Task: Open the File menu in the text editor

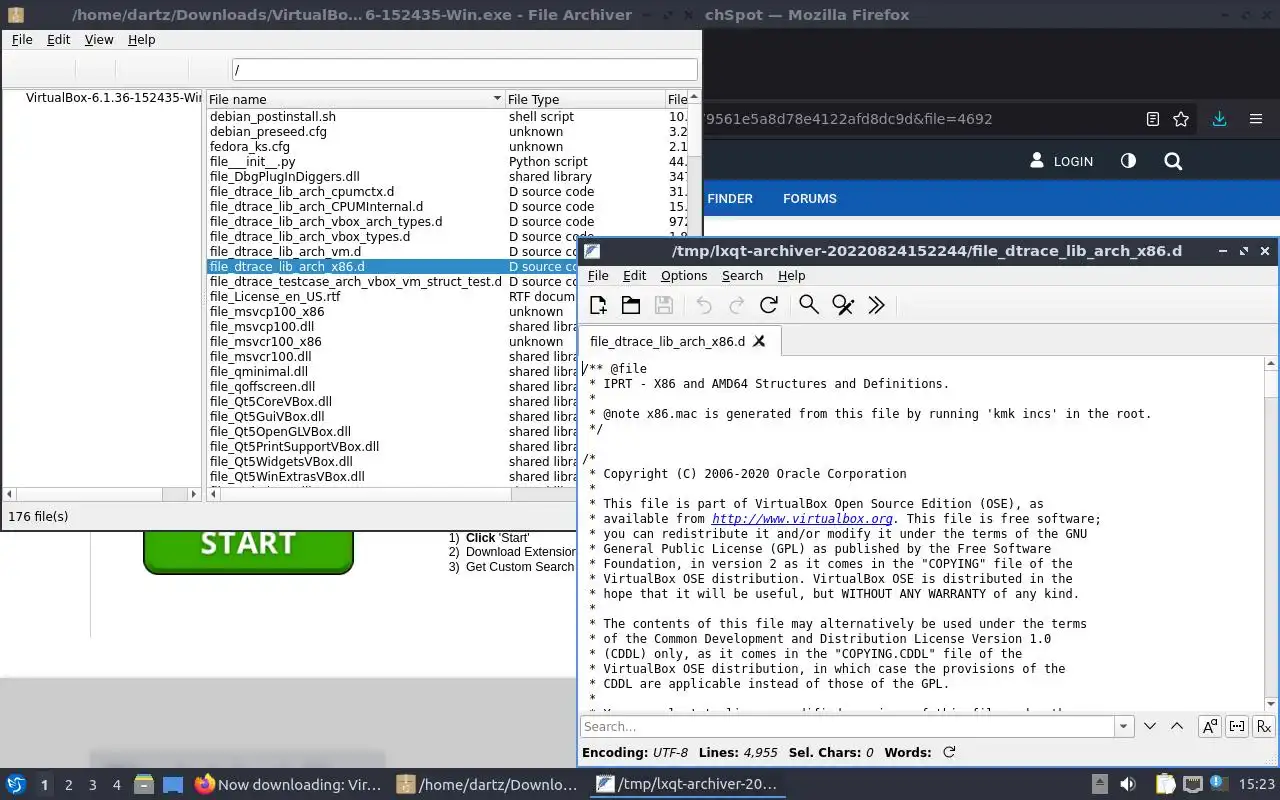Action: point(598,276)
